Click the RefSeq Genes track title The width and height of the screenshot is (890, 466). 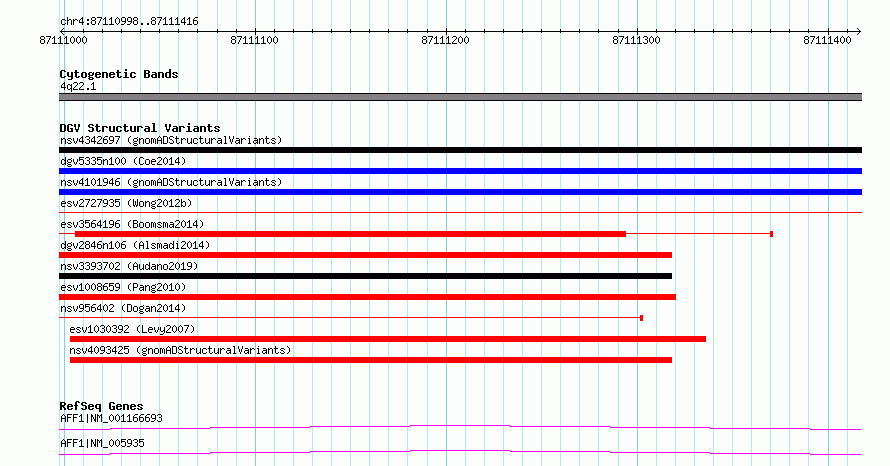101,406
